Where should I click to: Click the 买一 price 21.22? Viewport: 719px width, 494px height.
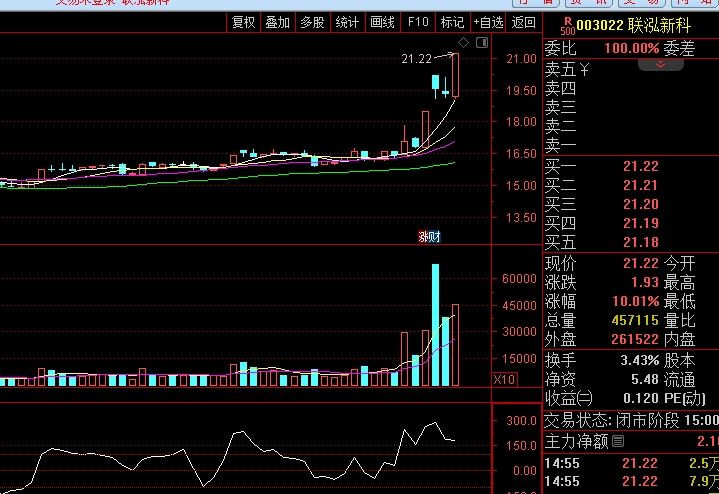click(641, 166)
